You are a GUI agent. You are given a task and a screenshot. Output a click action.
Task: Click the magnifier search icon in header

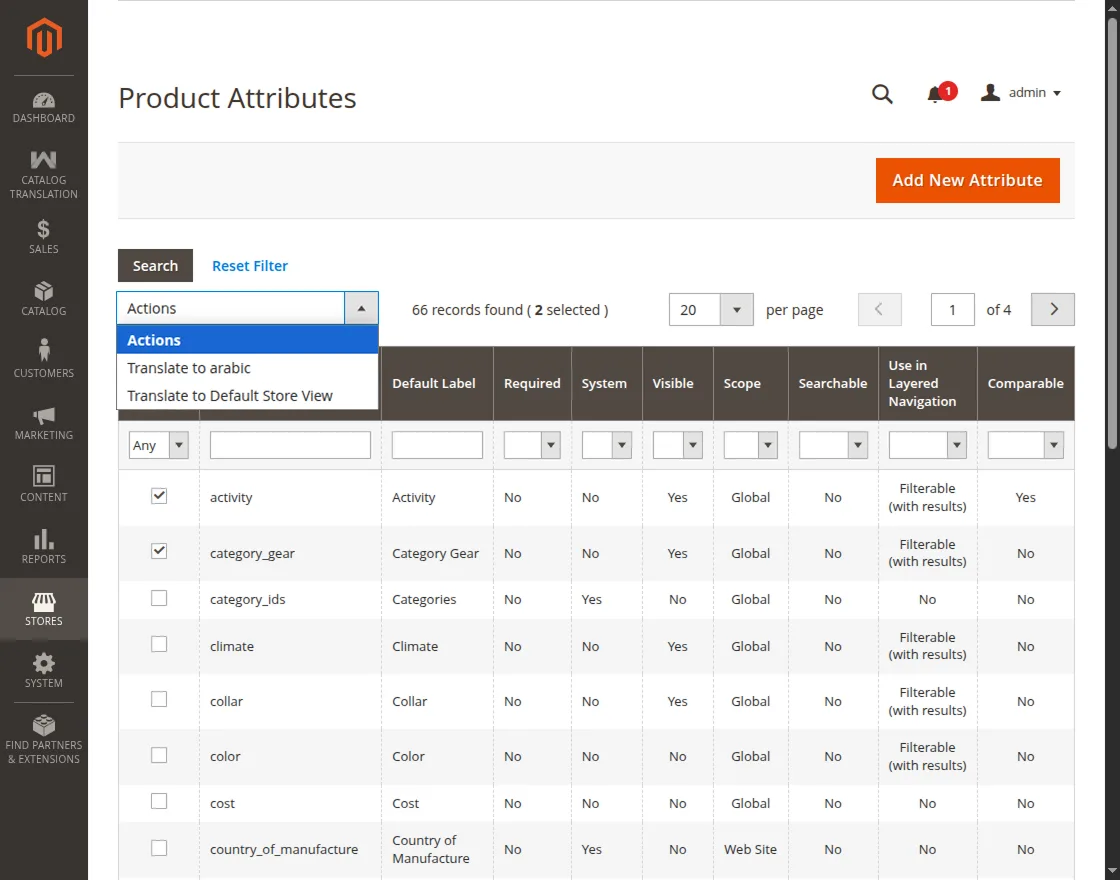(882, 94)
